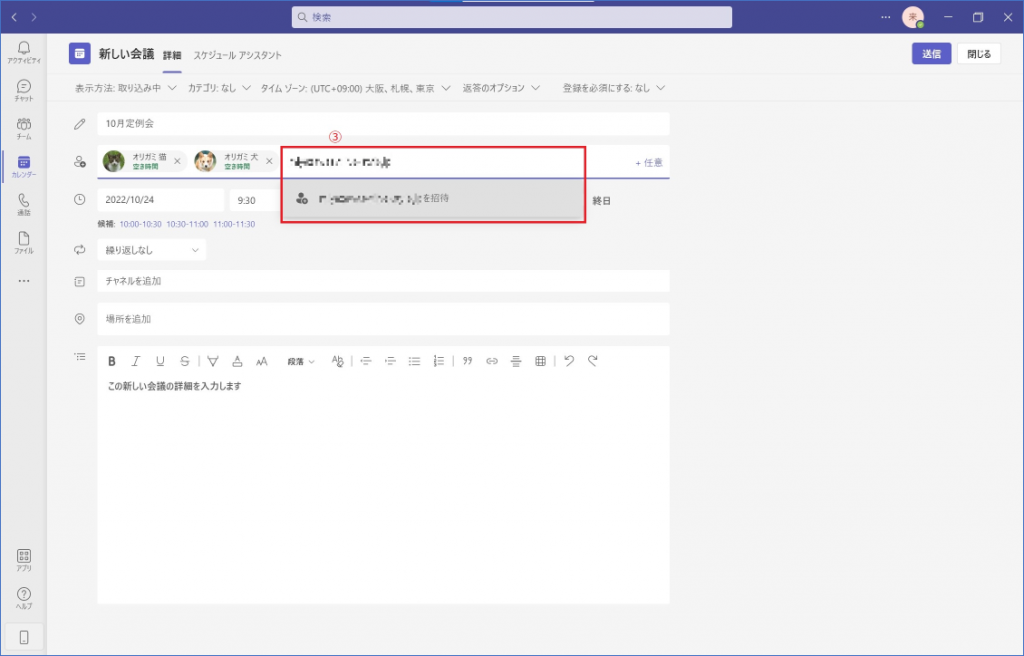Switch to スケジュール アシスタント tab

(237, 55)
